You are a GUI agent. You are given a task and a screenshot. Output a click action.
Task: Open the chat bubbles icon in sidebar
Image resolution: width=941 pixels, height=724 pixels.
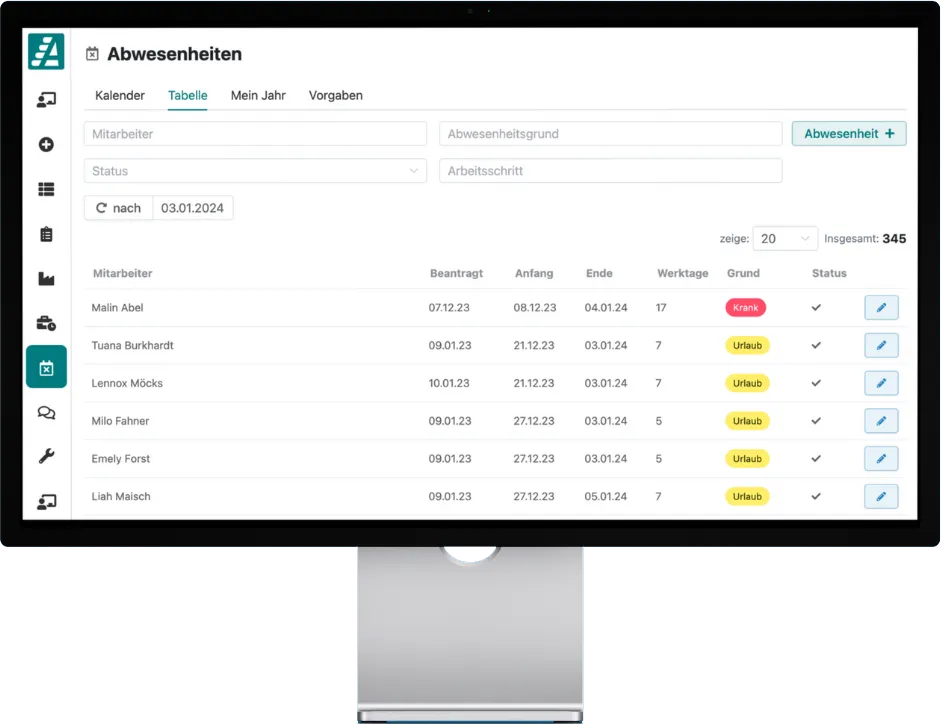46,412
